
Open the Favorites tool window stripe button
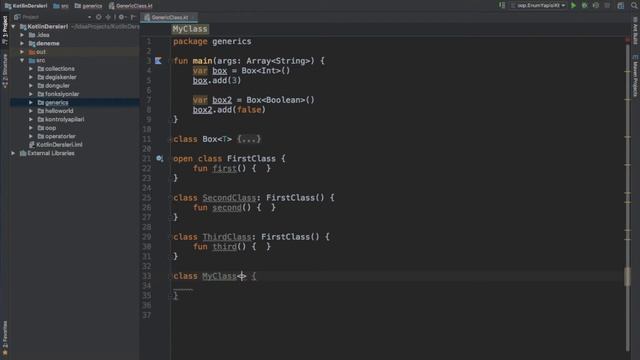[5, 338]
